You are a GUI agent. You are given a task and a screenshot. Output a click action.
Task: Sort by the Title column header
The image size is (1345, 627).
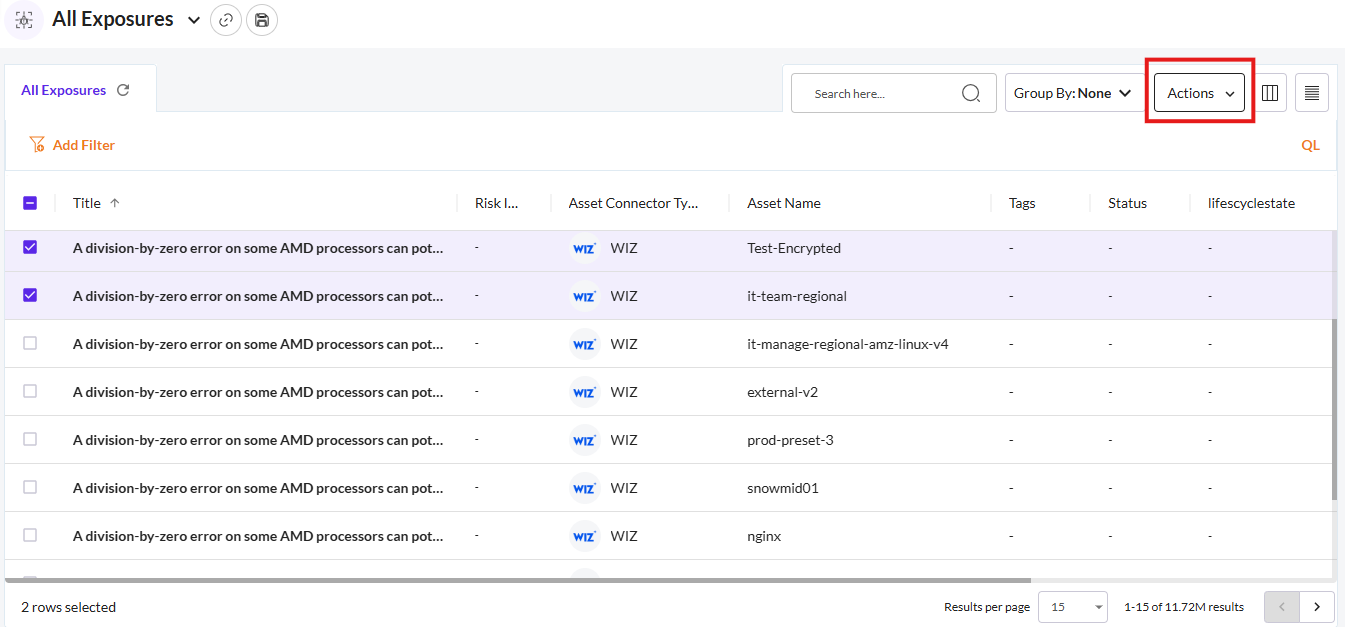click(87, 203)
